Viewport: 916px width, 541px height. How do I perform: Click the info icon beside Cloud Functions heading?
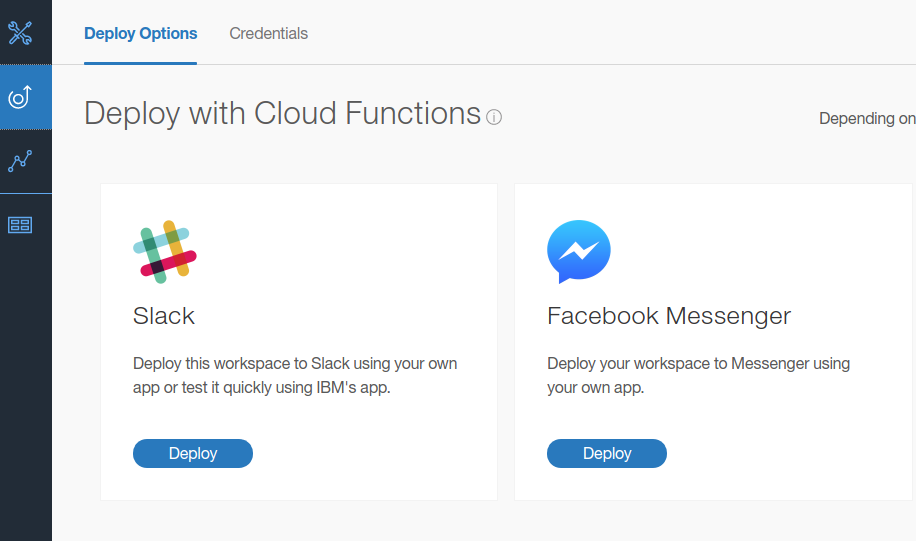point(494,117)
